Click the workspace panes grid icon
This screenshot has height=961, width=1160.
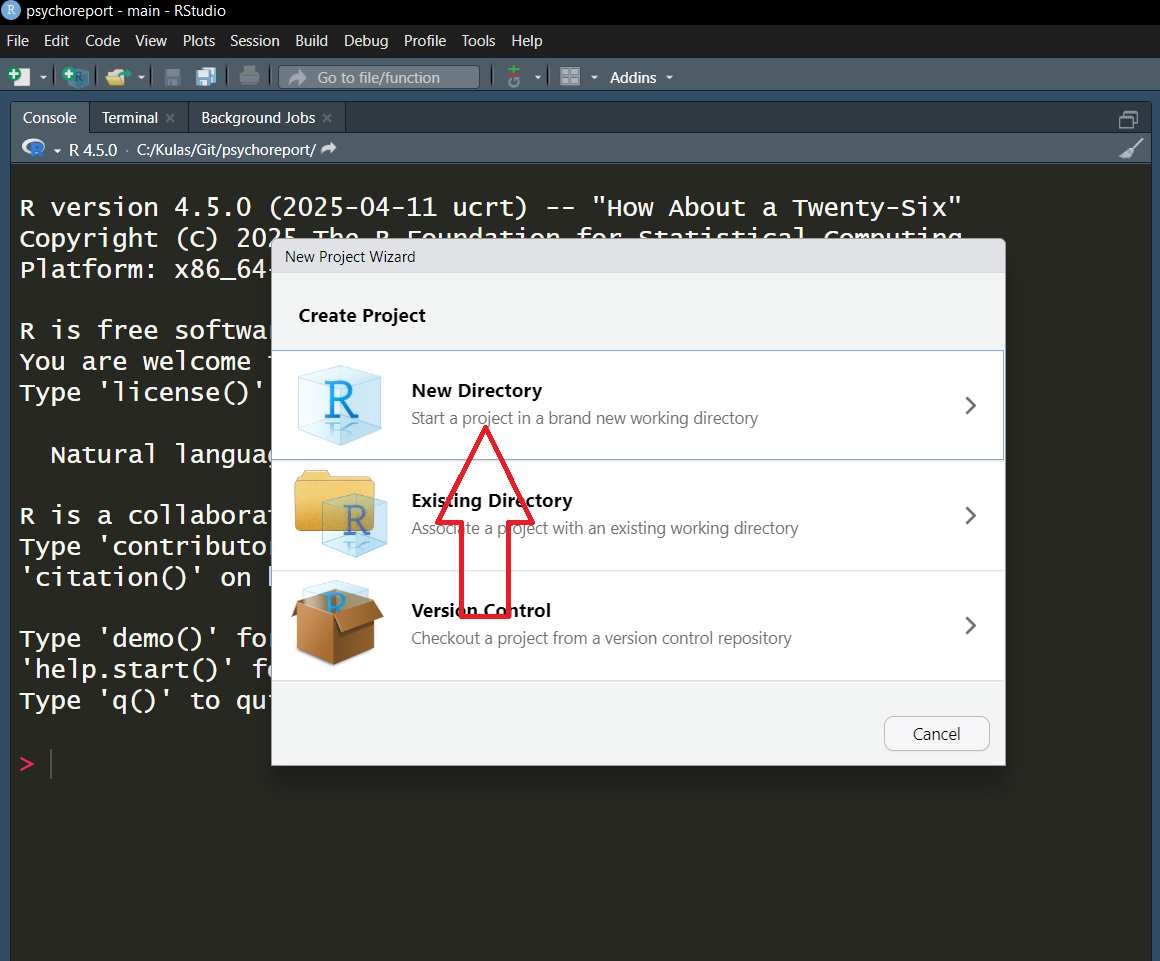pyautogui.click(x=570, y=77)
